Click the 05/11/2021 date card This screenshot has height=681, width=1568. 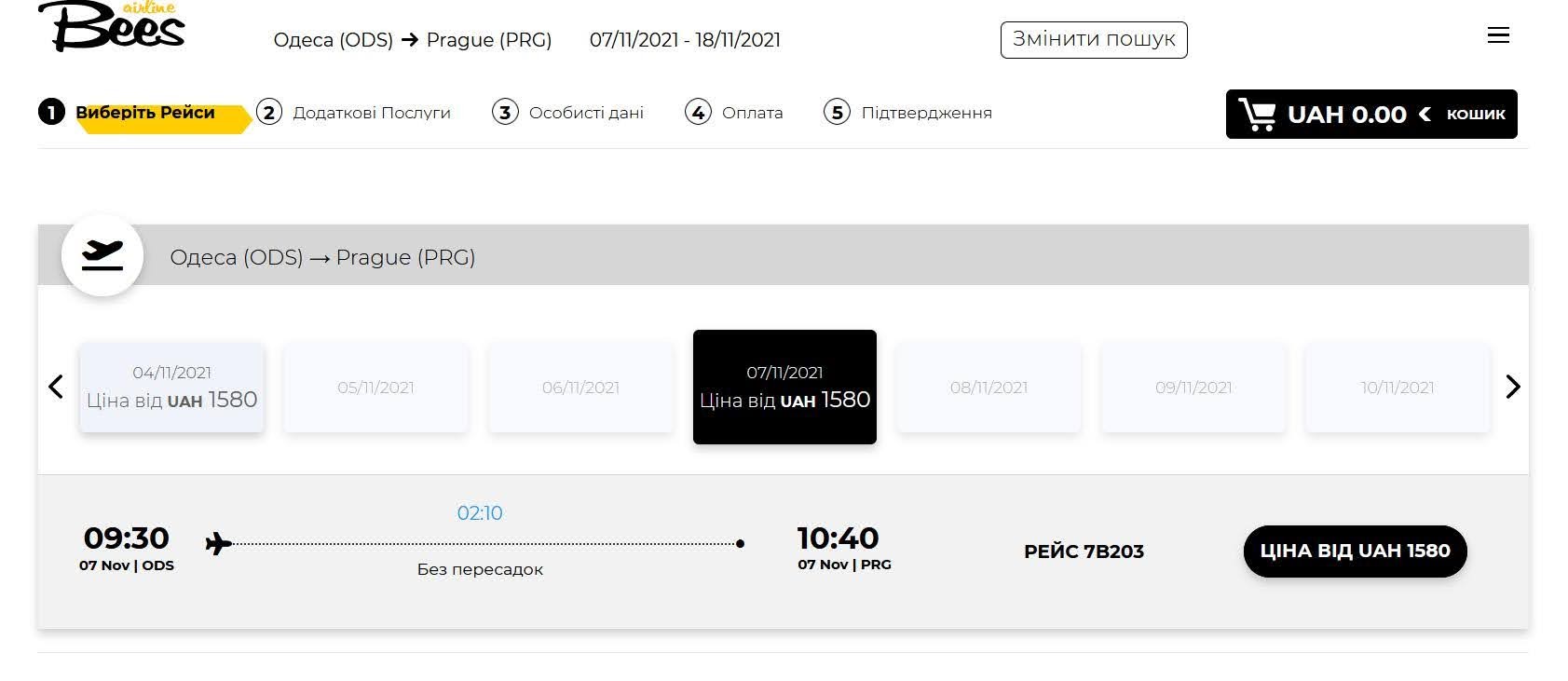click(375, 388)
